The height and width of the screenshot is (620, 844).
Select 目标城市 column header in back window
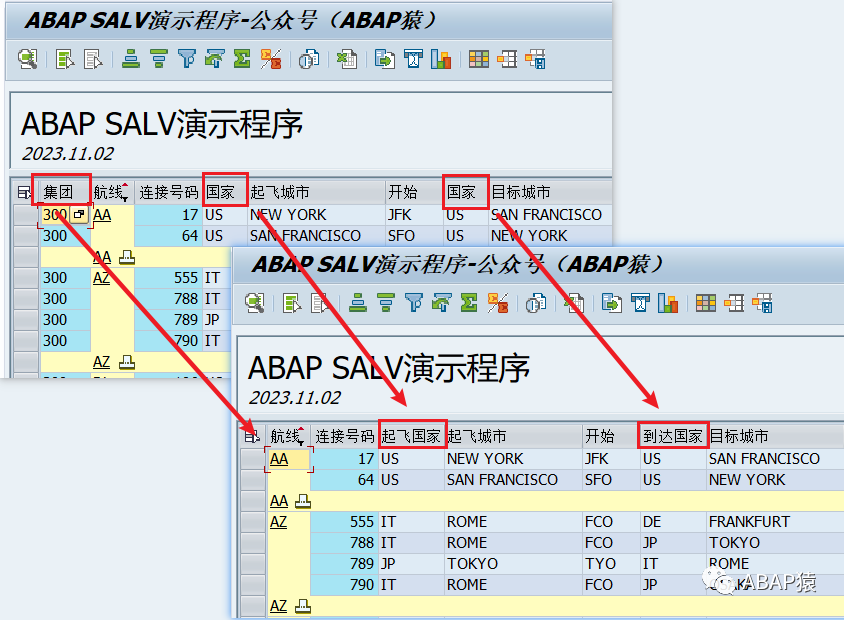point(550,192)
